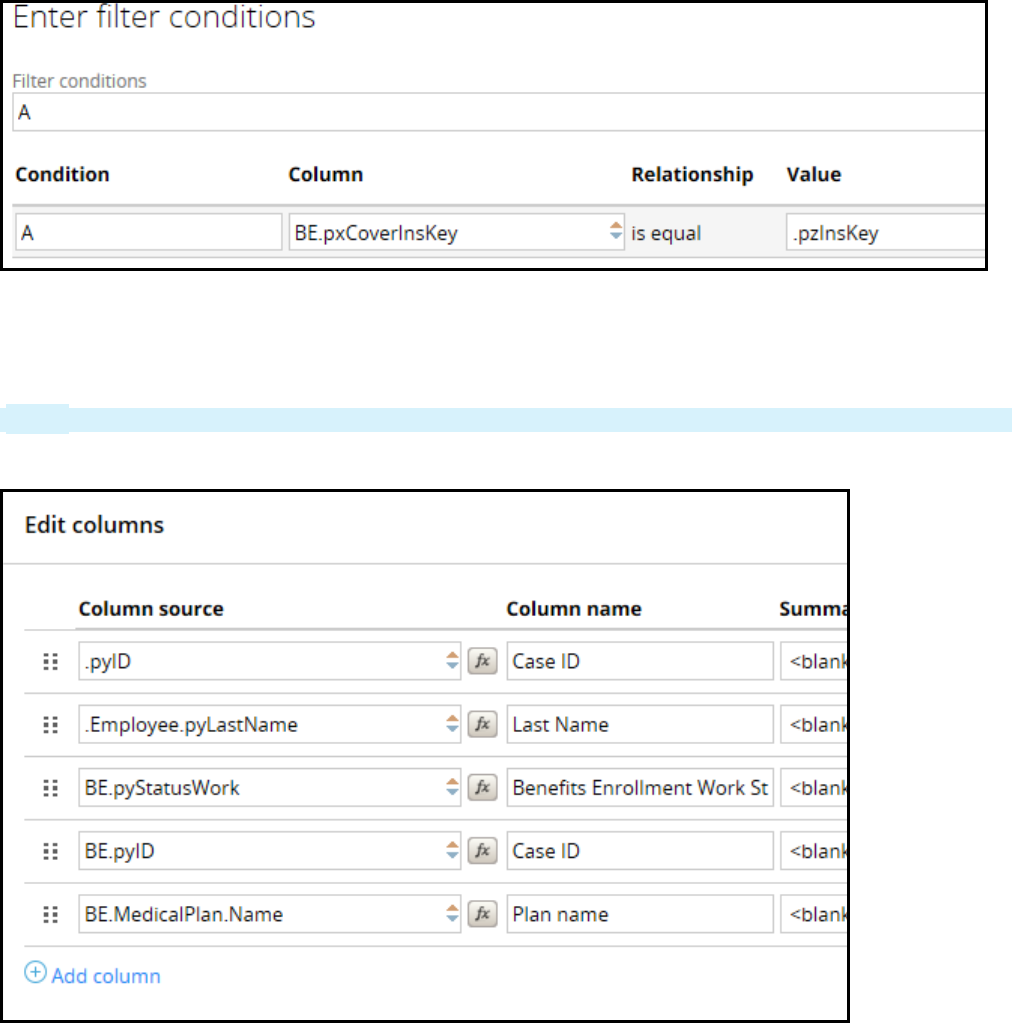The height and width of the screenshot is (1023, 1012).
Task: Click the 'is equal' relationship link
Action: (x=666, y=234)
